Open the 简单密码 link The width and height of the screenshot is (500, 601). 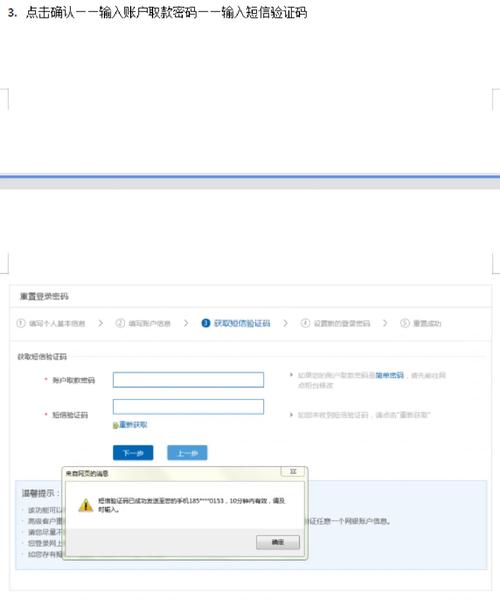(x=389, y=375)
